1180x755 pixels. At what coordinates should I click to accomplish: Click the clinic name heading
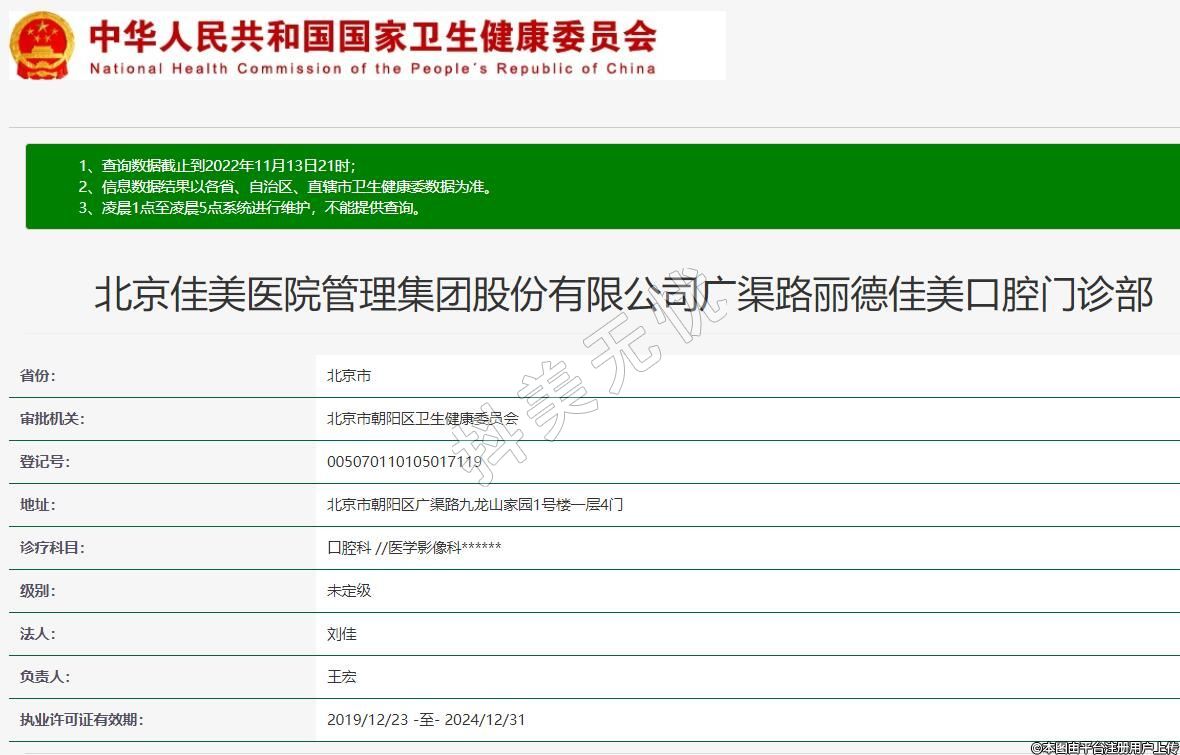[x=623, y=295]
